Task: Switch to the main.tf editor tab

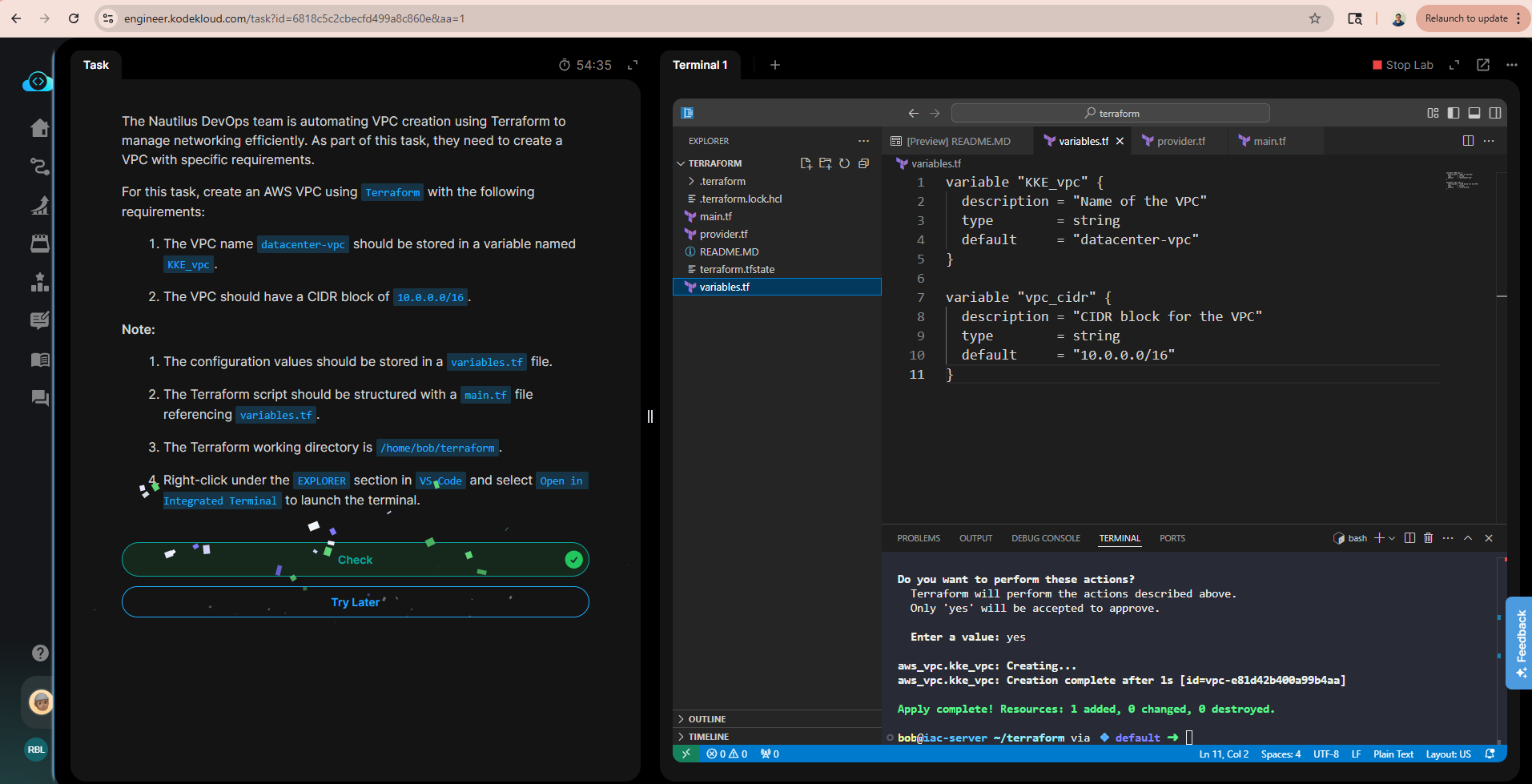Action: pos(1269,141)
